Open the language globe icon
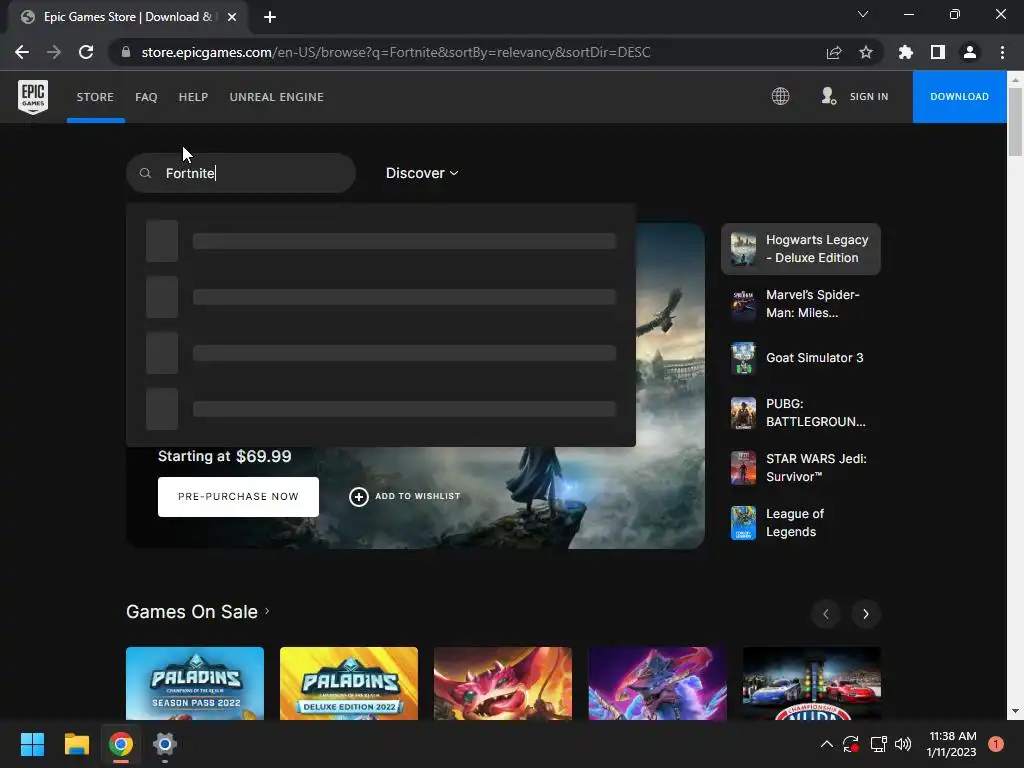1024x768 pixels. point(780,97)
